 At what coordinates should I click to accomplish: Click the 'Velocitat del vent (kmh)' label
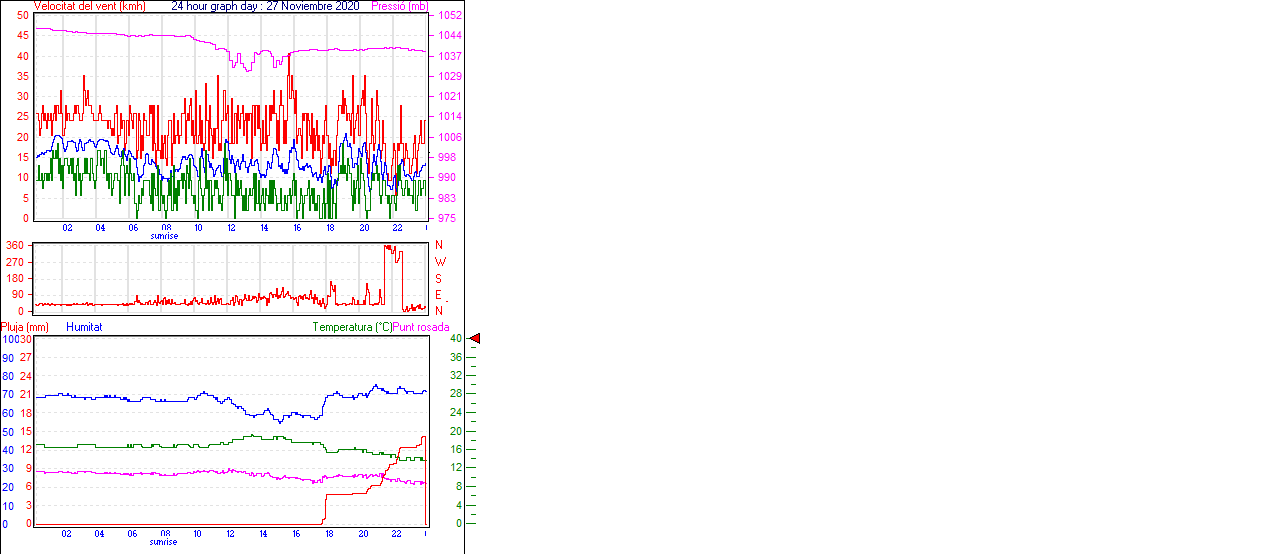tap(90, 6)
